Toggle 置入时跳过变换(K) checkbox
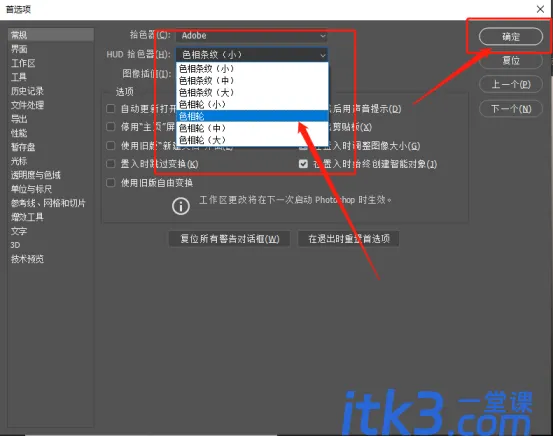 (111, 164)
